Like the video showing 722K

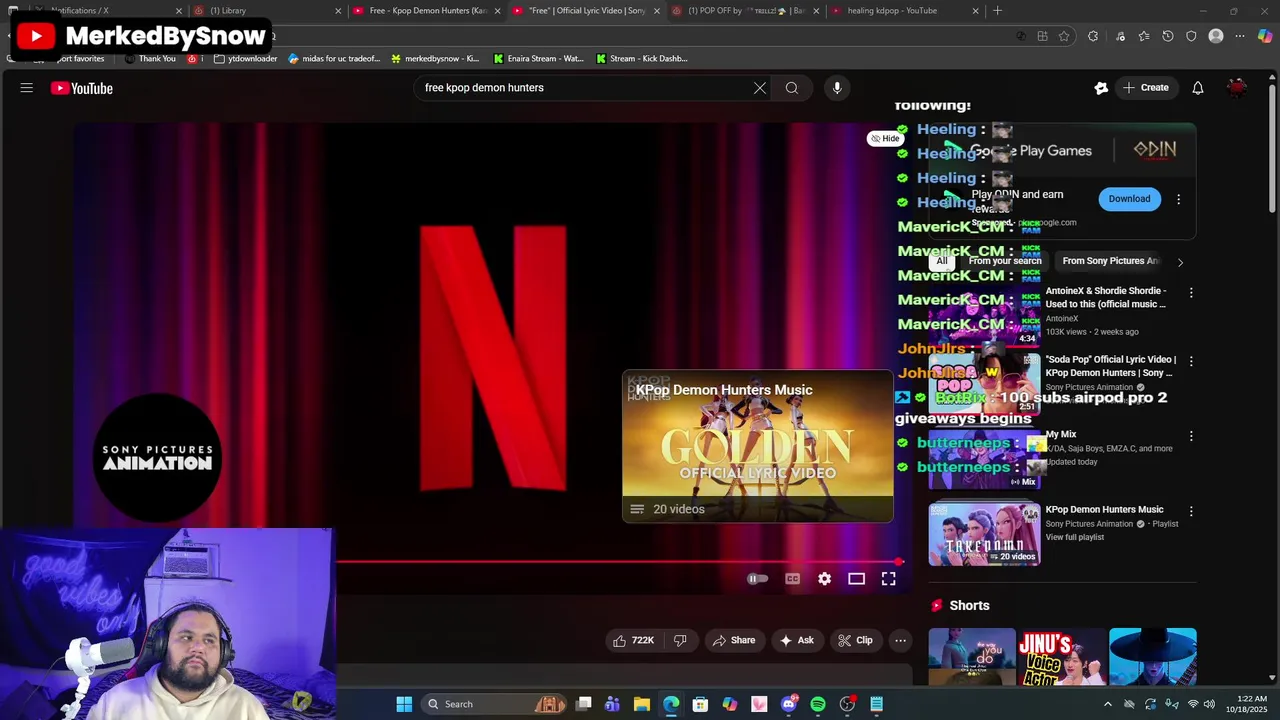633,640
